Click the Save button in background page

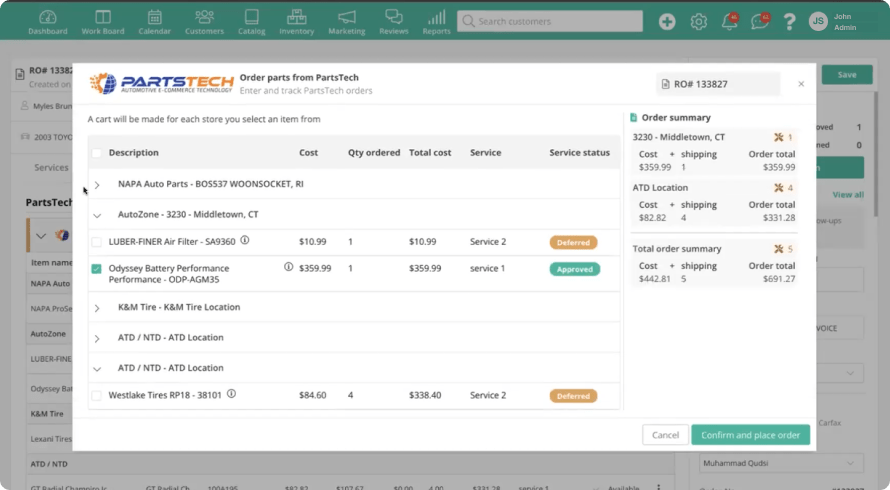[847, 74]
